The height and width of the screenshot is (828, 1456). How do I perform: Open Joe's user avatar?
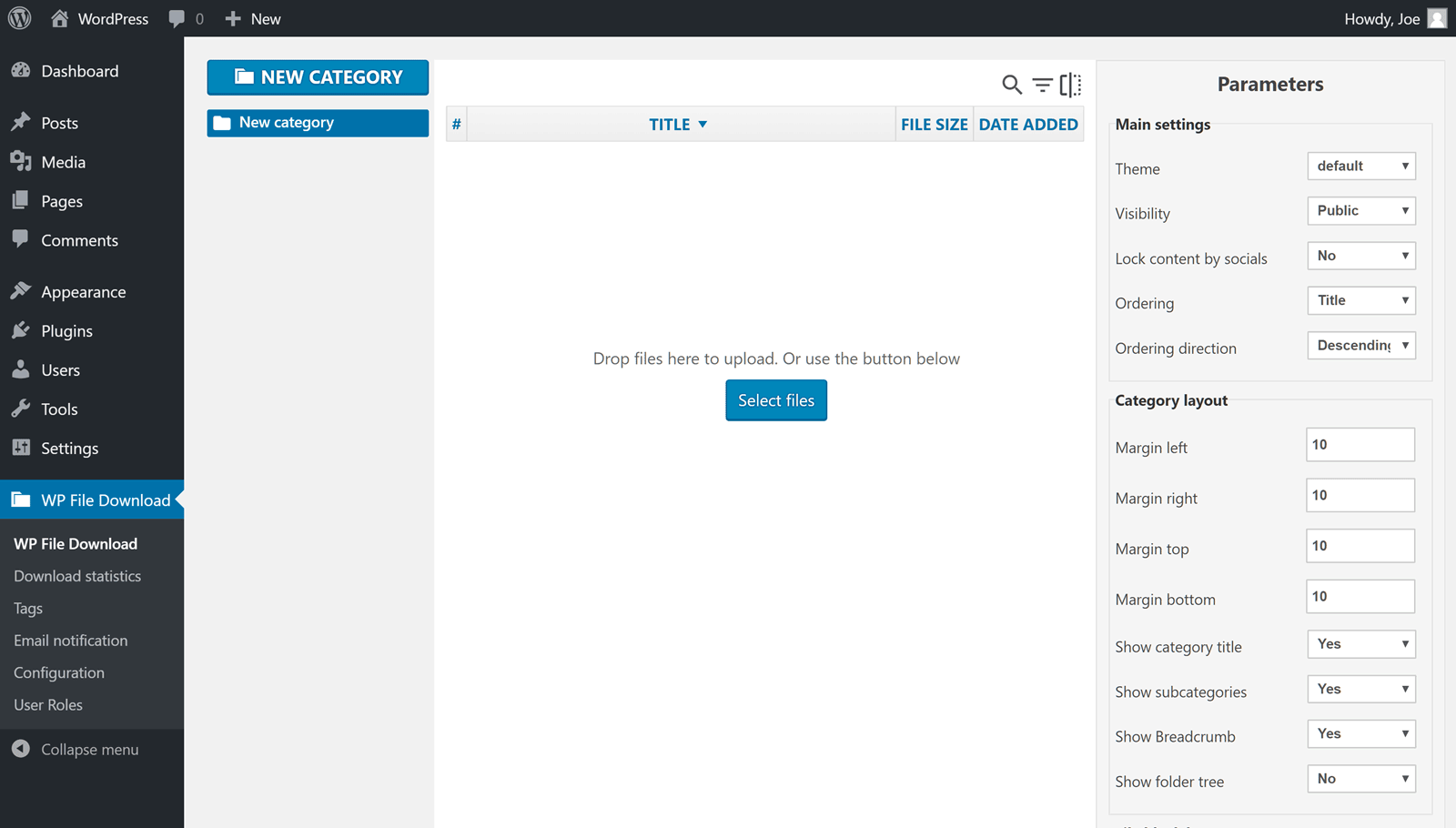pos(1437,18)
